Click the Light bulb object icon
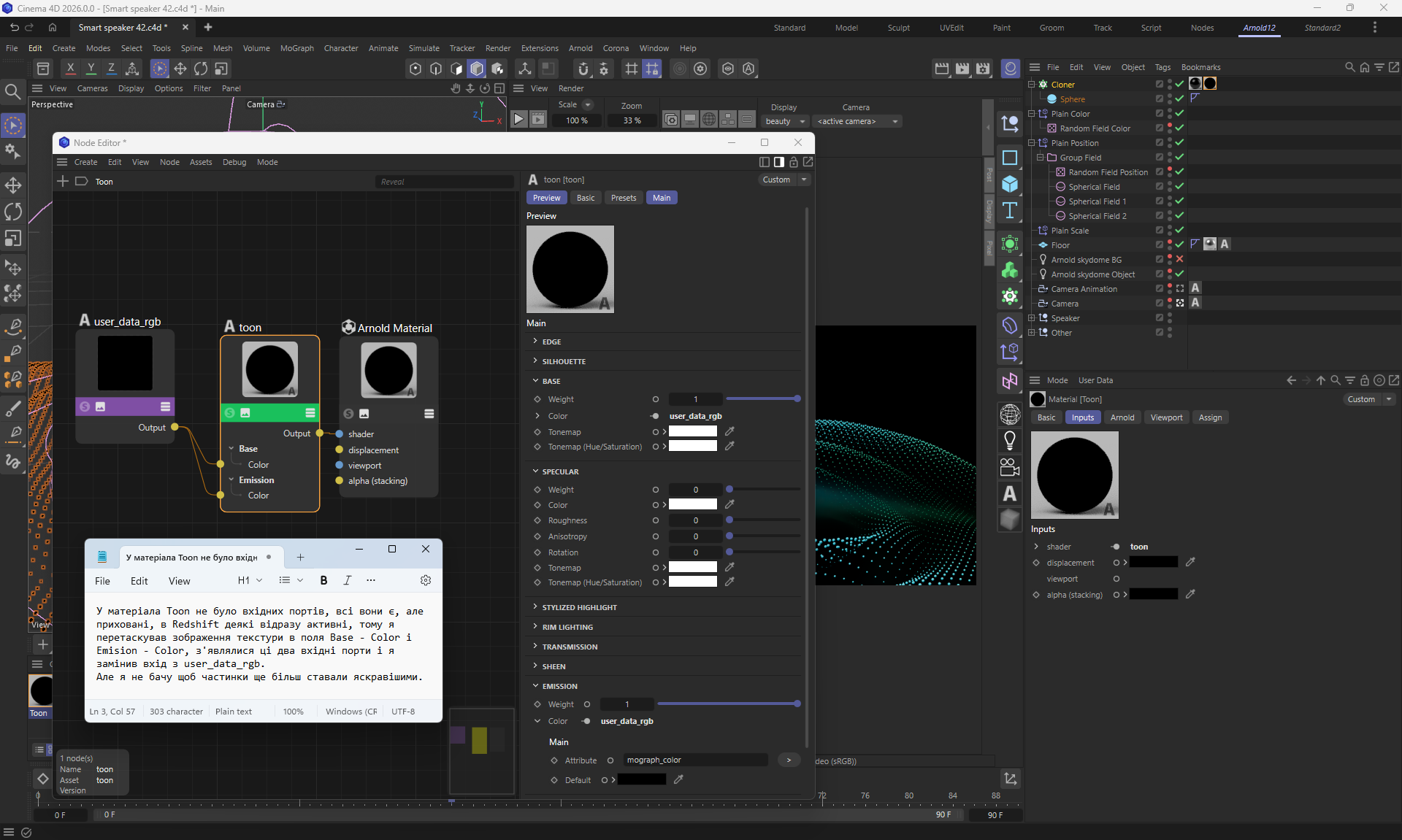 click(1010, 440)
